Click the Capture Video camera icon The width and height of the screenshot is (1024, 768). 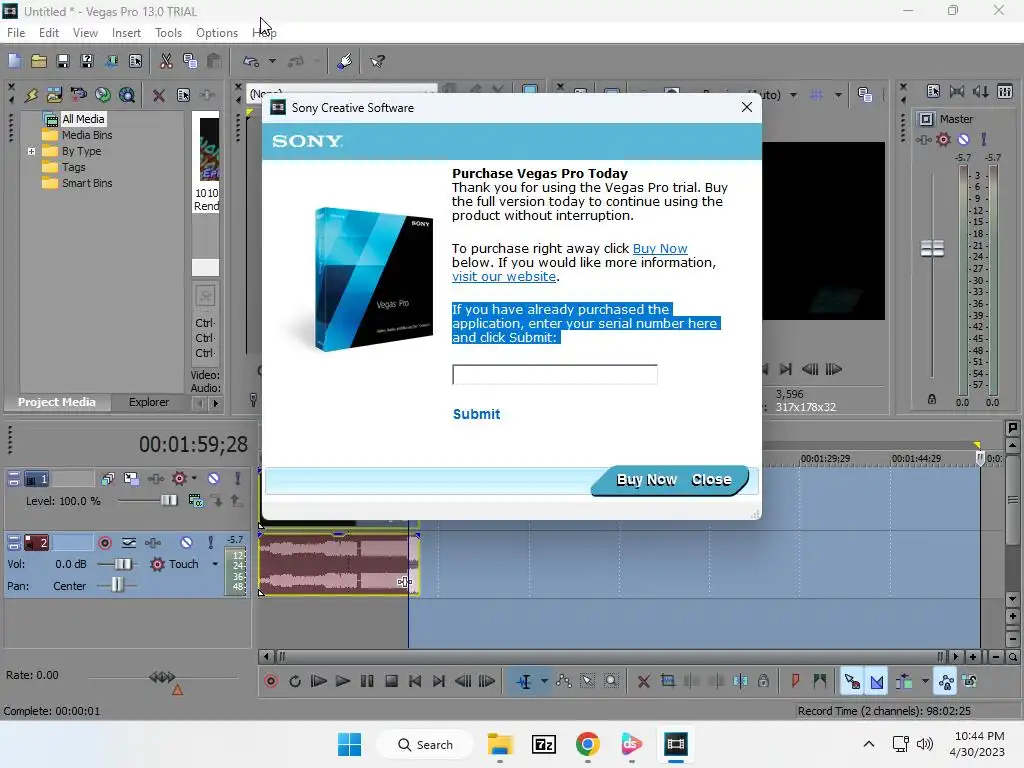tap(78, 95)
